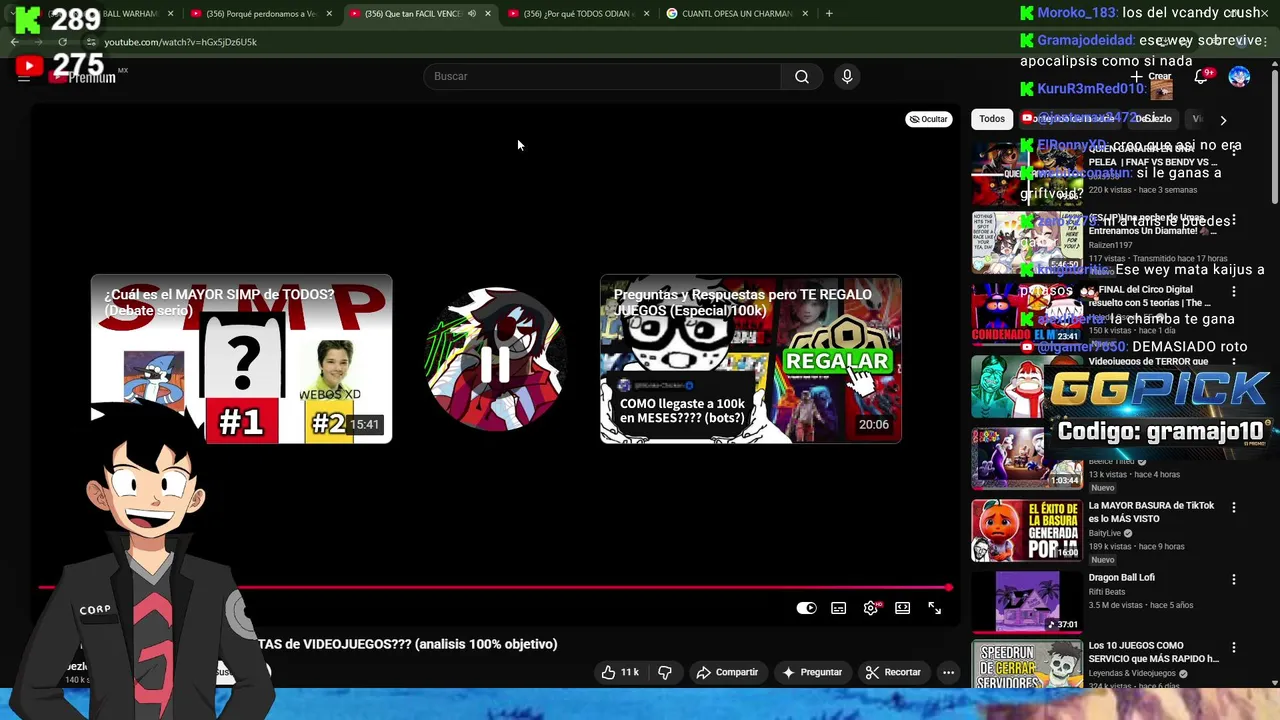
Task: Dislike the video with thumbs down
Action: click(x=664, y=672)
